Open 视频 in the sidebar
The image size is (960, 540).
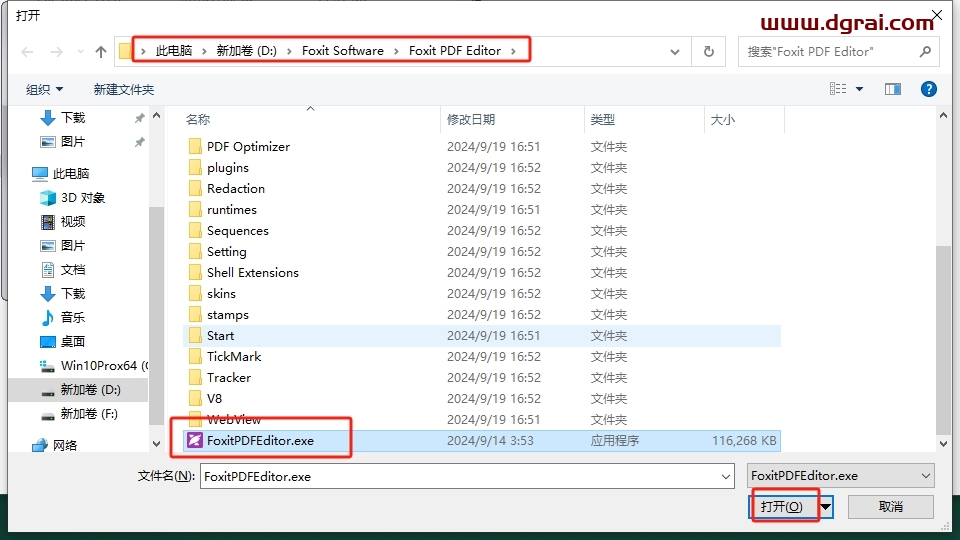[x=72, y=222]
